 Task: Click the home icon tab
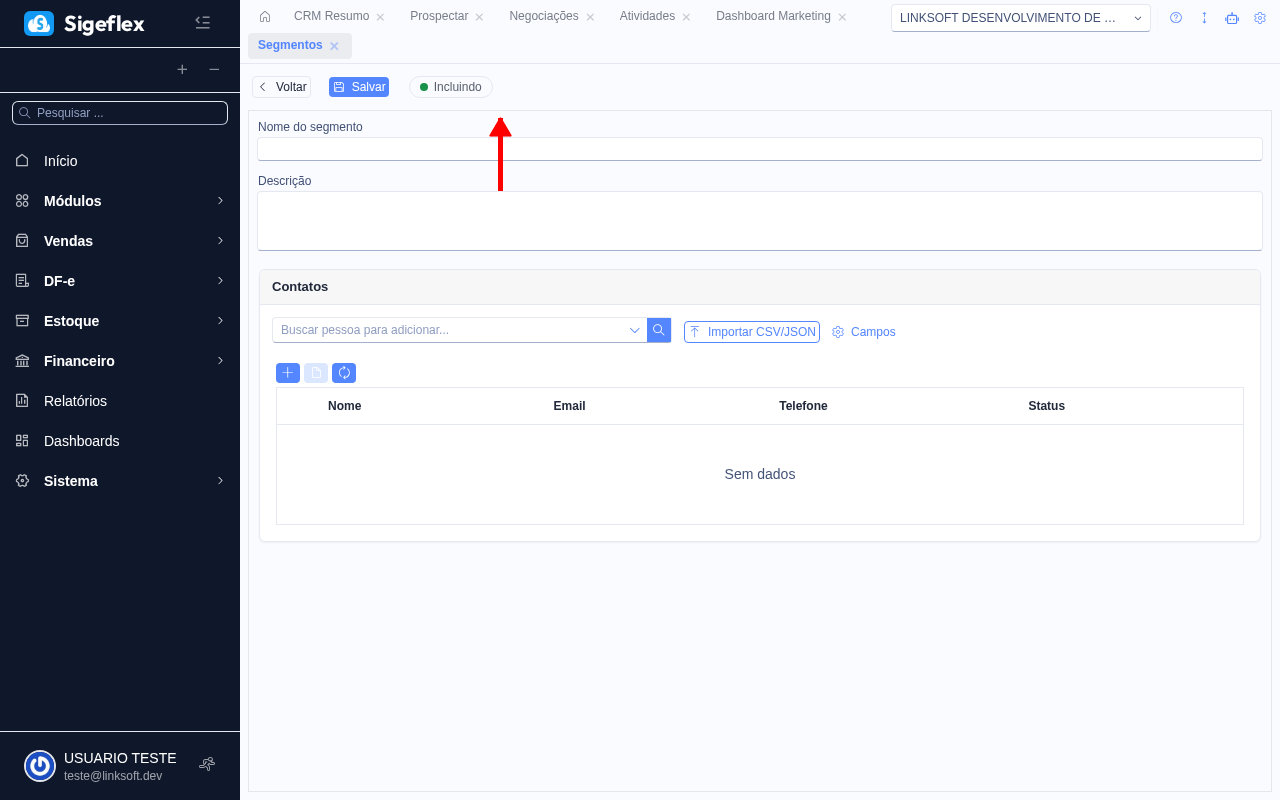point(265,16)
